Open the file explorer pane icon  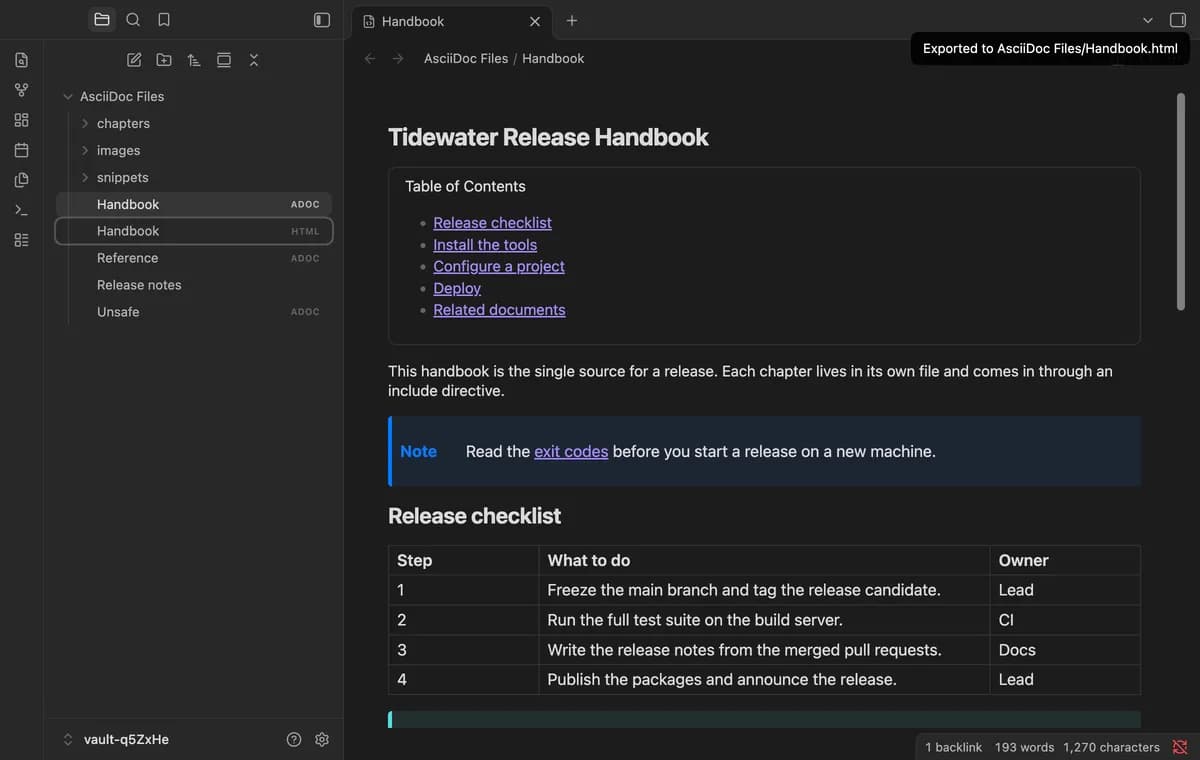point(102,20)
